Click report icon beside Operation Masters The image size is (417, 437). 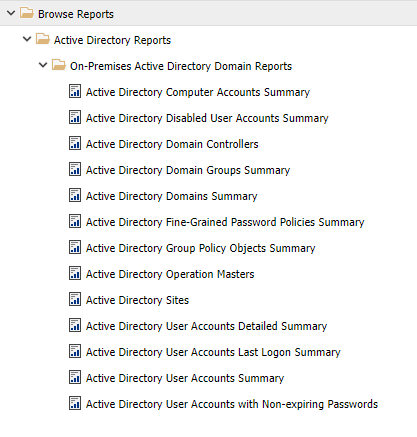pyautogui.click(x=75, y=273)
